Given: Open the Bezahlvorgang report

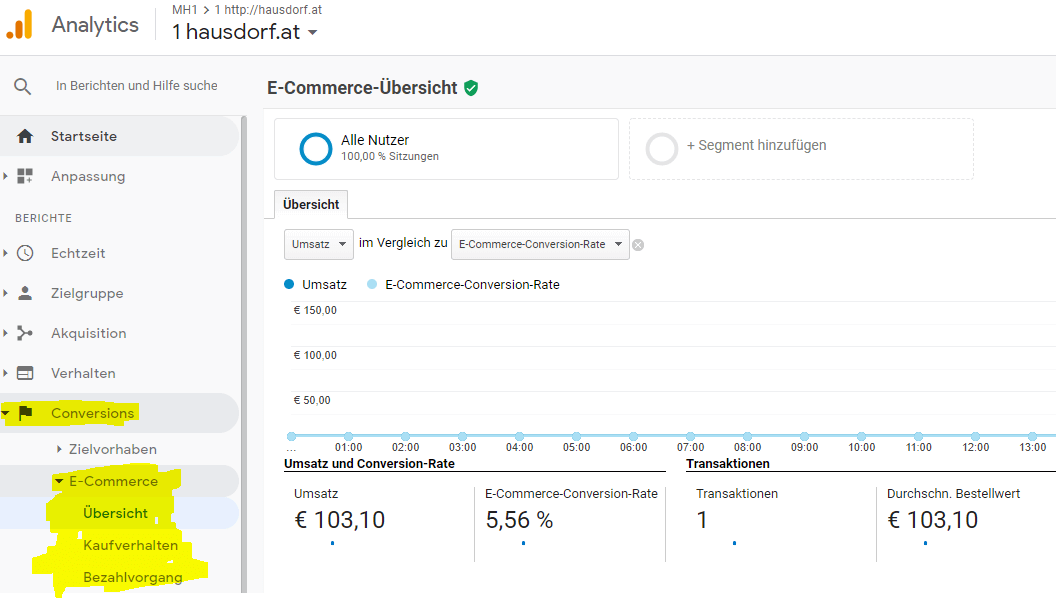Looking at the screenshot, I should pyautogui.click(x=132, y=577).
